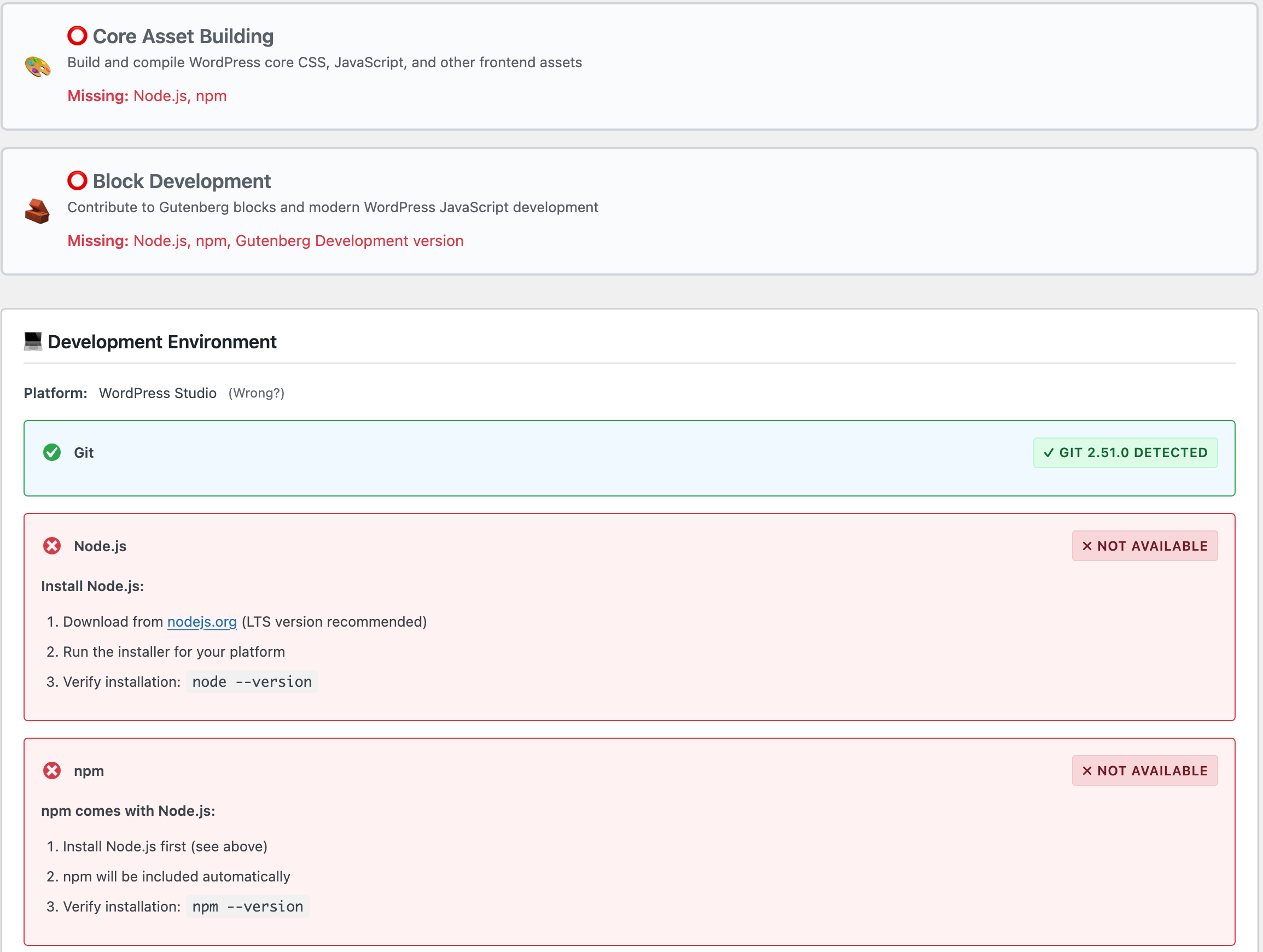Click the brick icon for Block Development
The width and height of the screenshot is (1263, 952).
click(38, 211)
